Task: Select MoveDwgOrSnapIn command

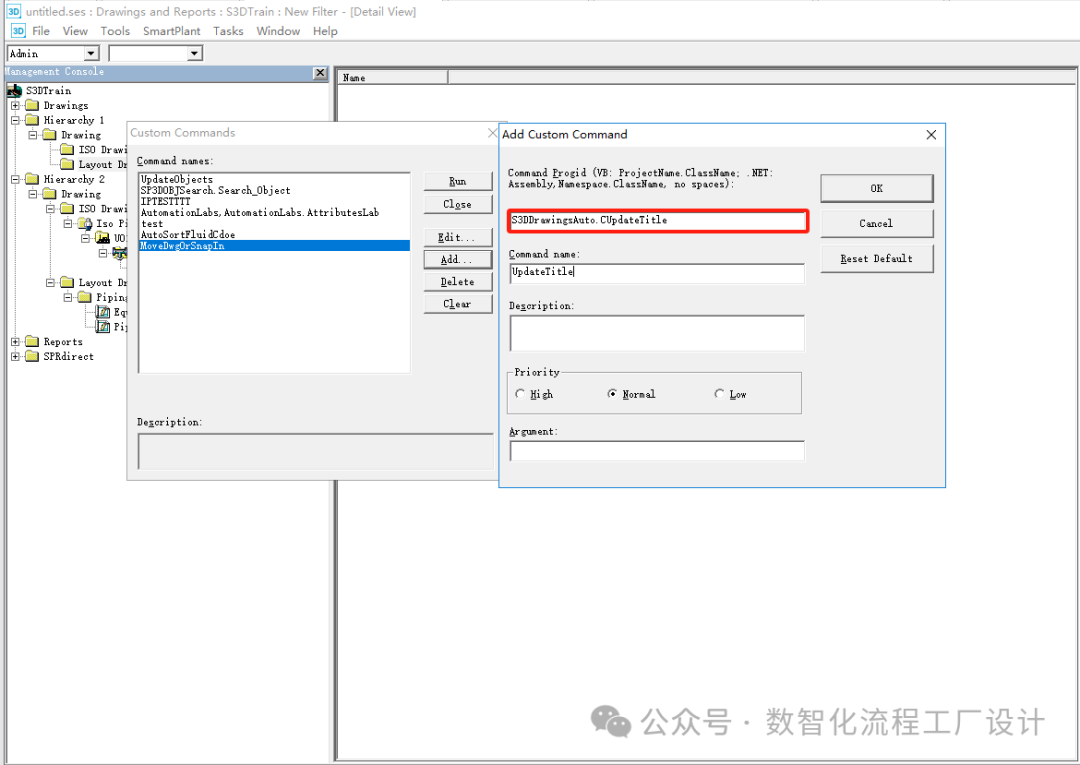Action: pos(274,245)
